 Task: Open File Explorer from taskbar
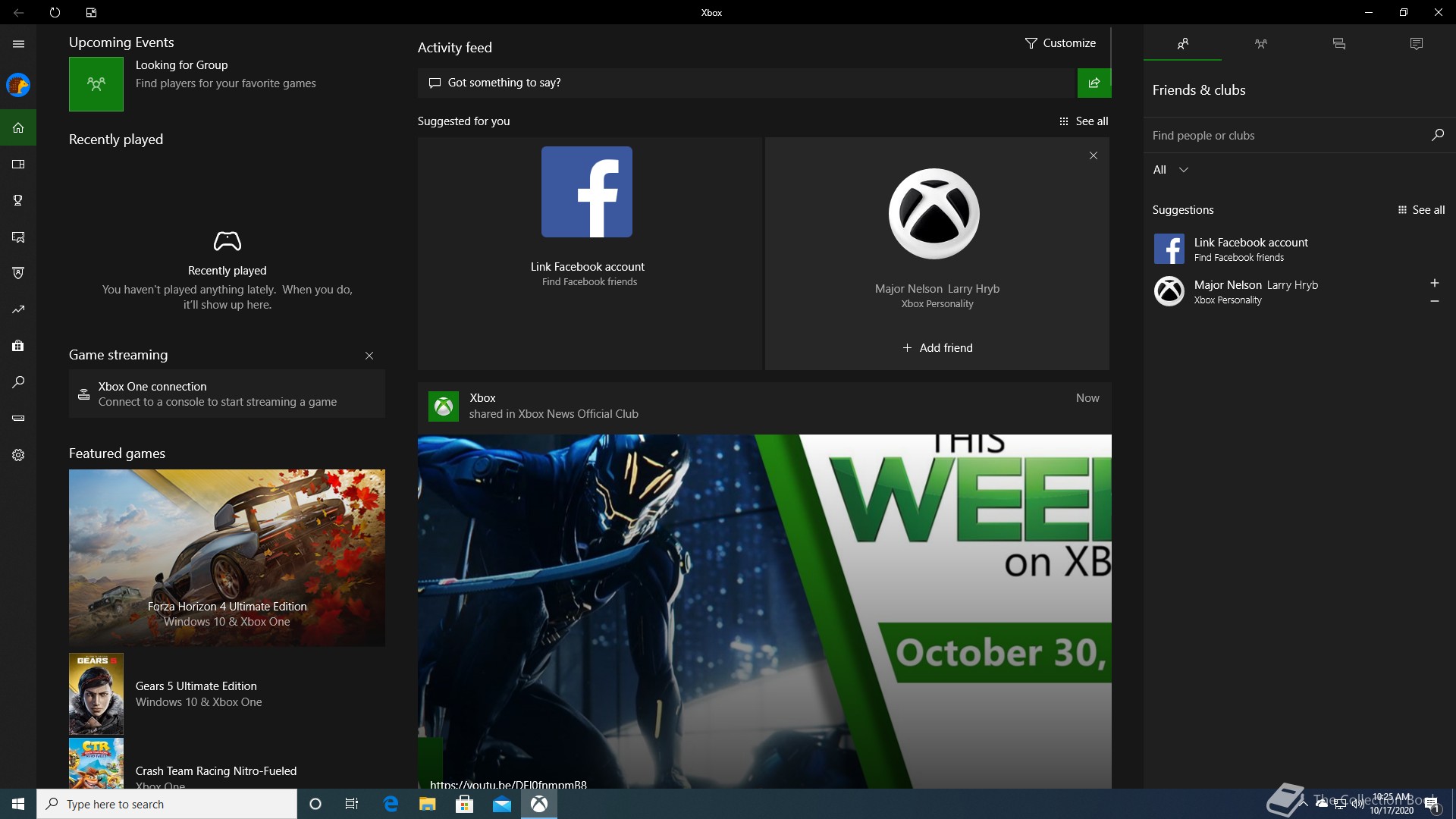tap(428, 804)
